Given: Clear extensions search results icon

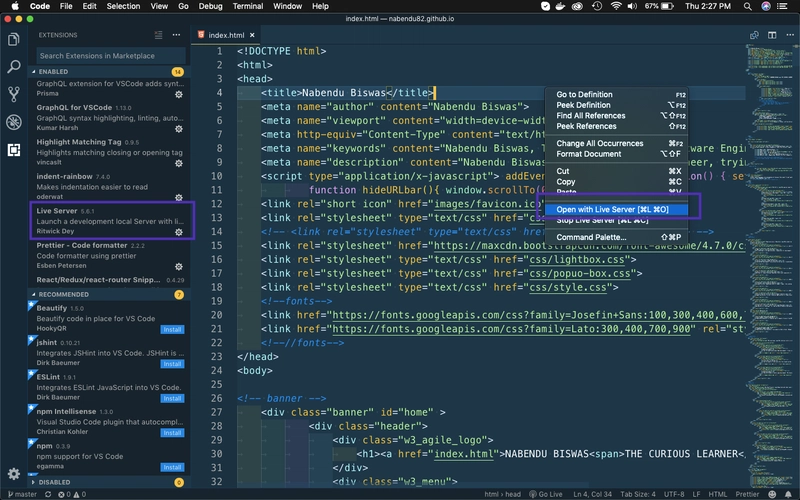Looking at the screenshot, I should 159,35.
